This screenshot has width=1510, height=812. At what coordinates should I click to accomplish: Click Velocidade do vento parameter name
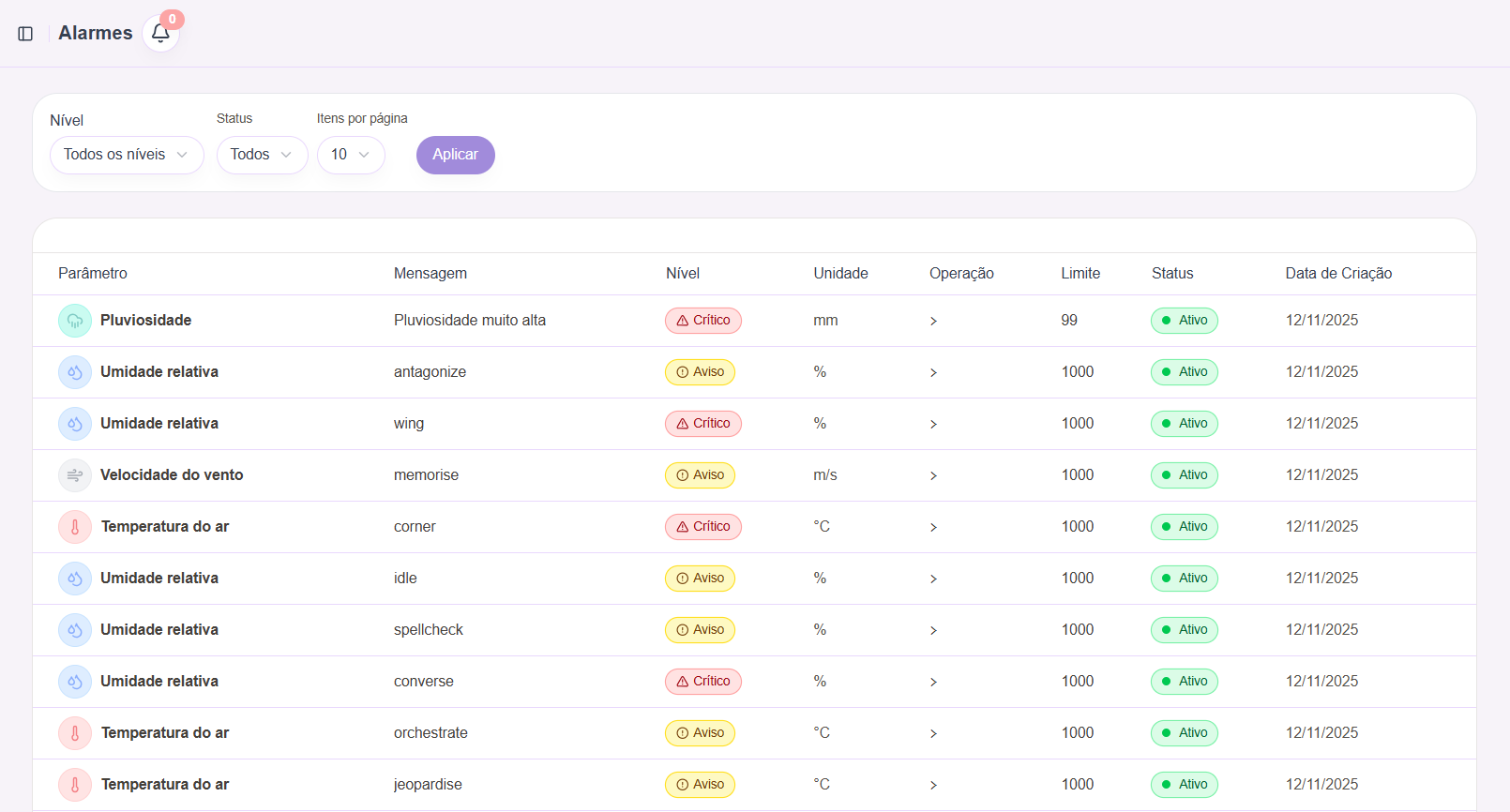pos(172,475)
